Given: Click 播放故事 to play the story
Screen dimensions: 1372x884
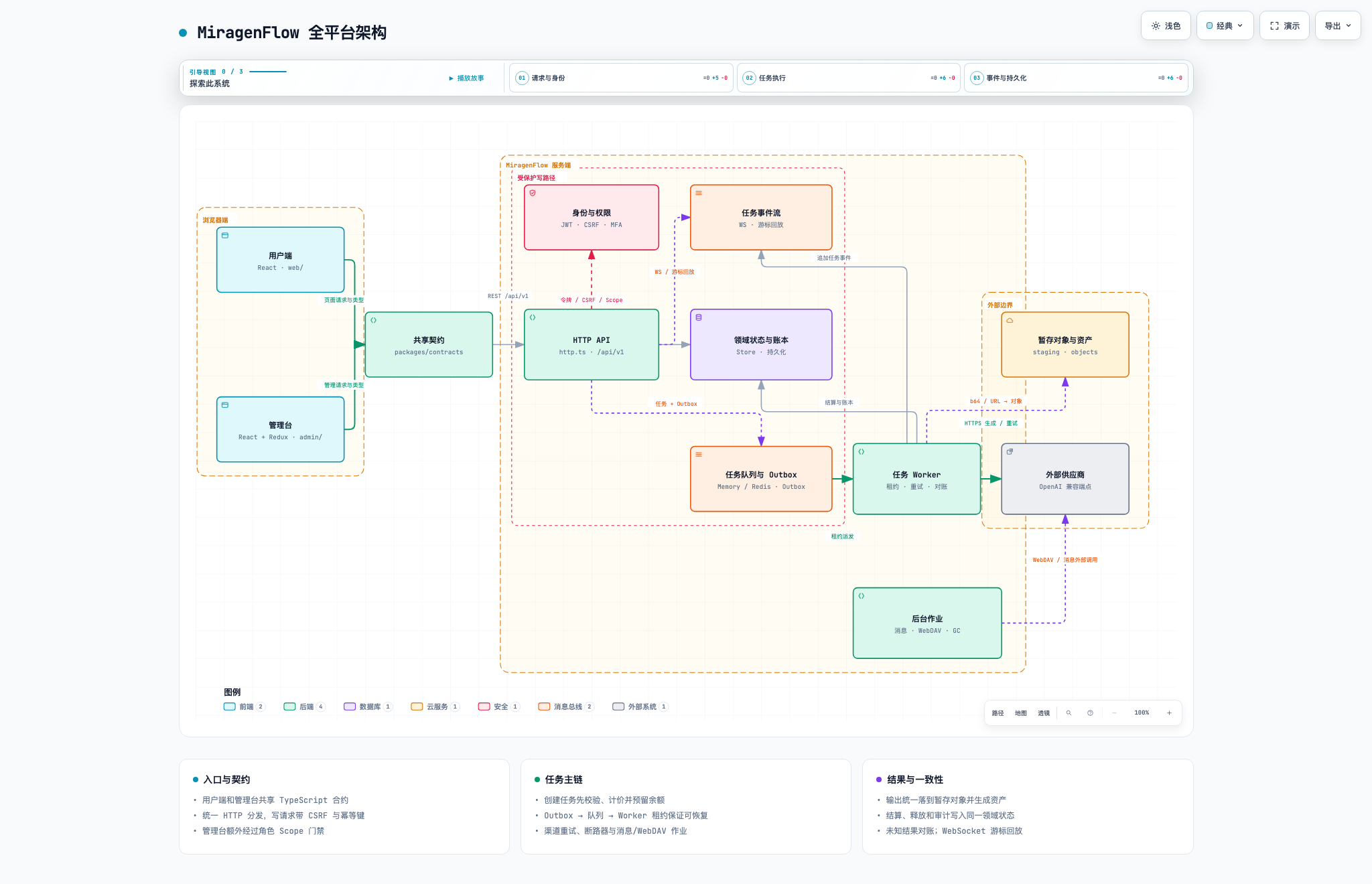Looking at the screenshot, I should point(466,78).
